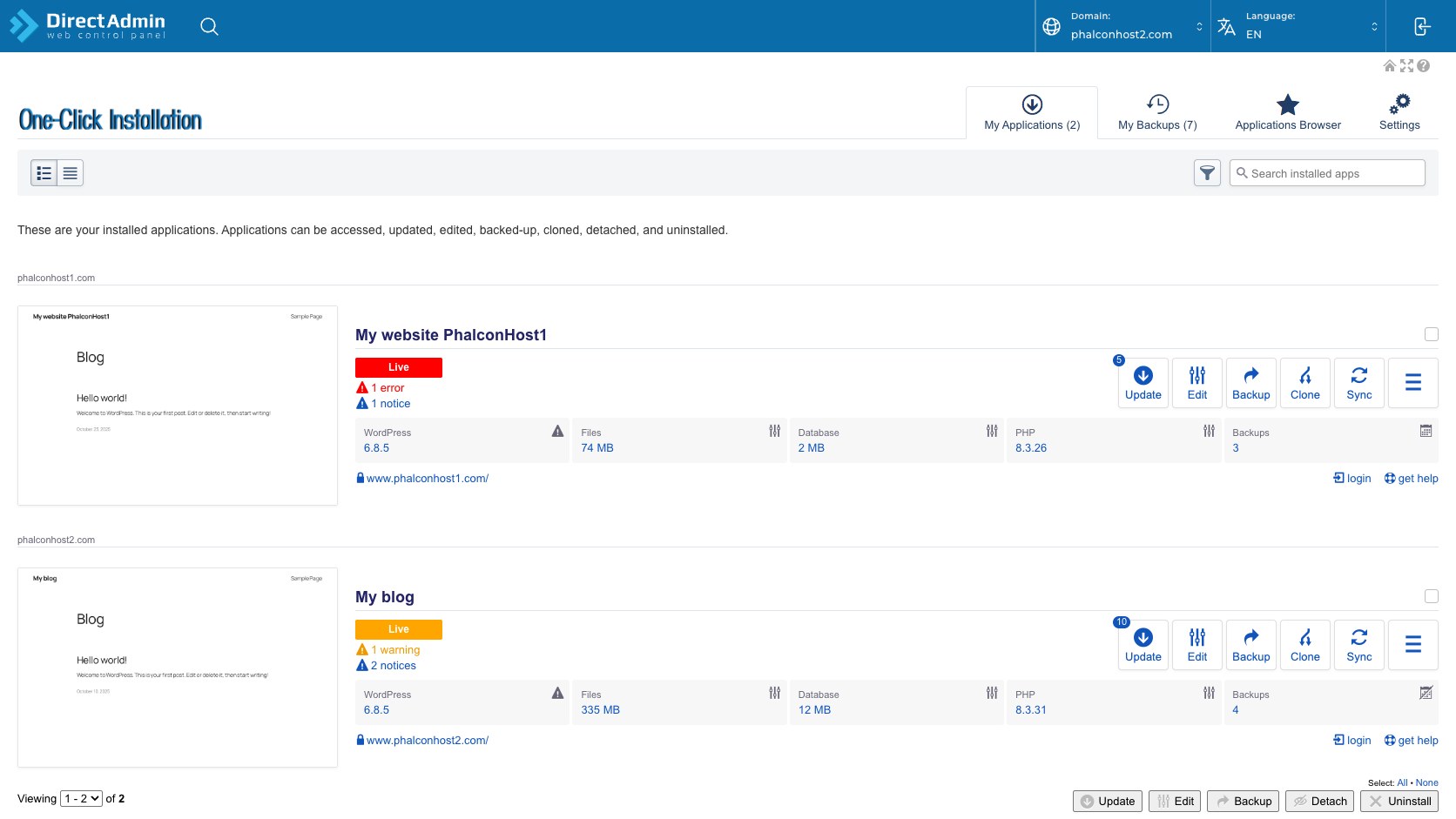The width and height of the screenshot is (1456, 819).
Task: Open the search magnifier in the header
Action: click(x=209, y=26)
